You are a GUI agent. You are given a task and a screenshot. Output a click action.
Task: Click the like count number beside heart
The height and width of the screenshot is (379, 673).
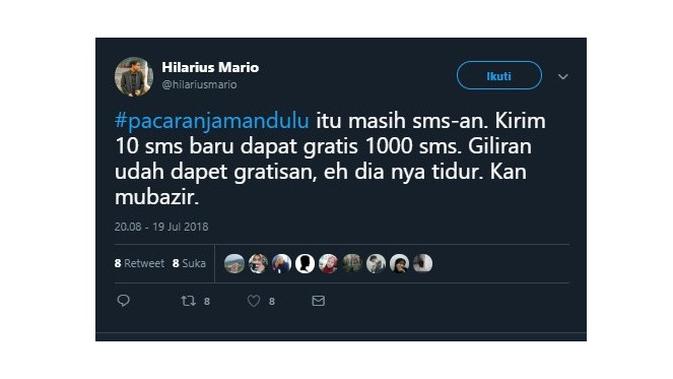[x=272, y=302]
